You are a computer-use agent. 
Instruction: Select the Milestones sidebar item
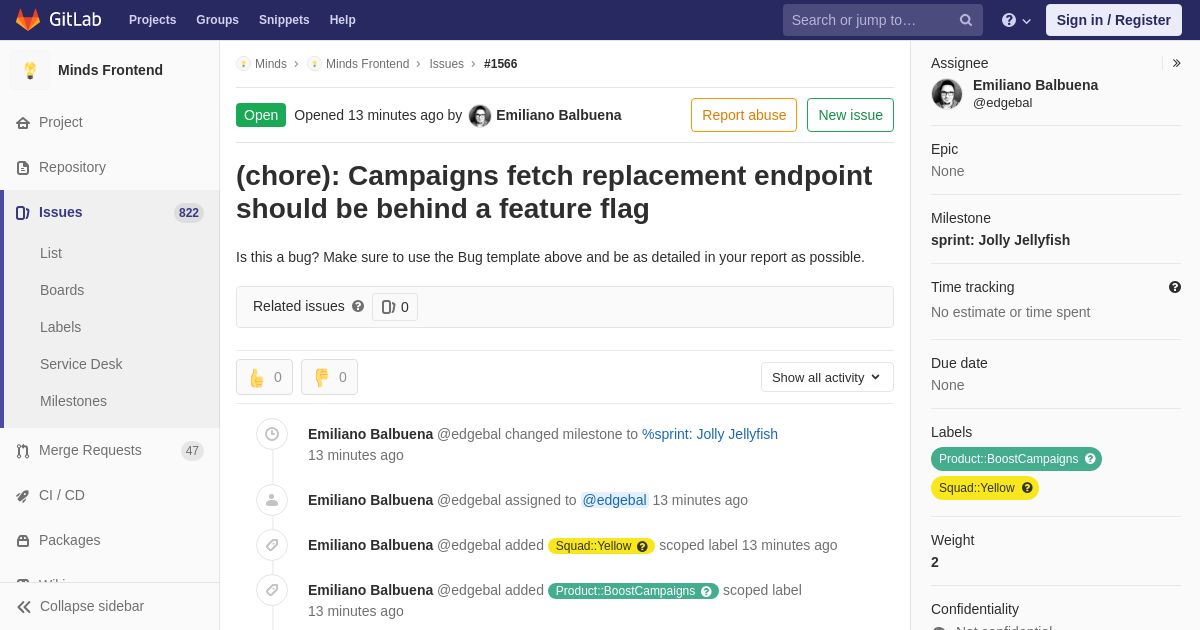click(73, 401)
